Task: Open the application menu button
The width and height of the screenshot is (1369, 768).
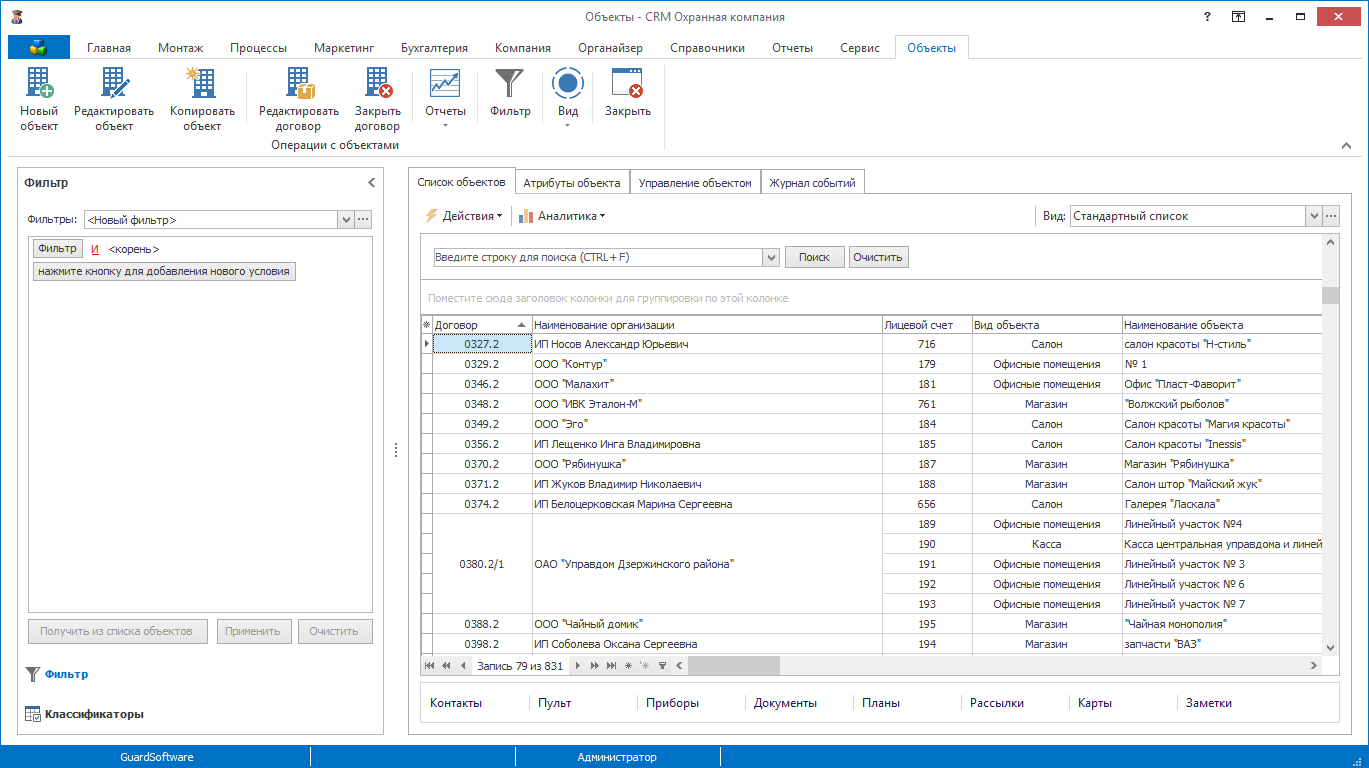Action: tap(39, 47)
